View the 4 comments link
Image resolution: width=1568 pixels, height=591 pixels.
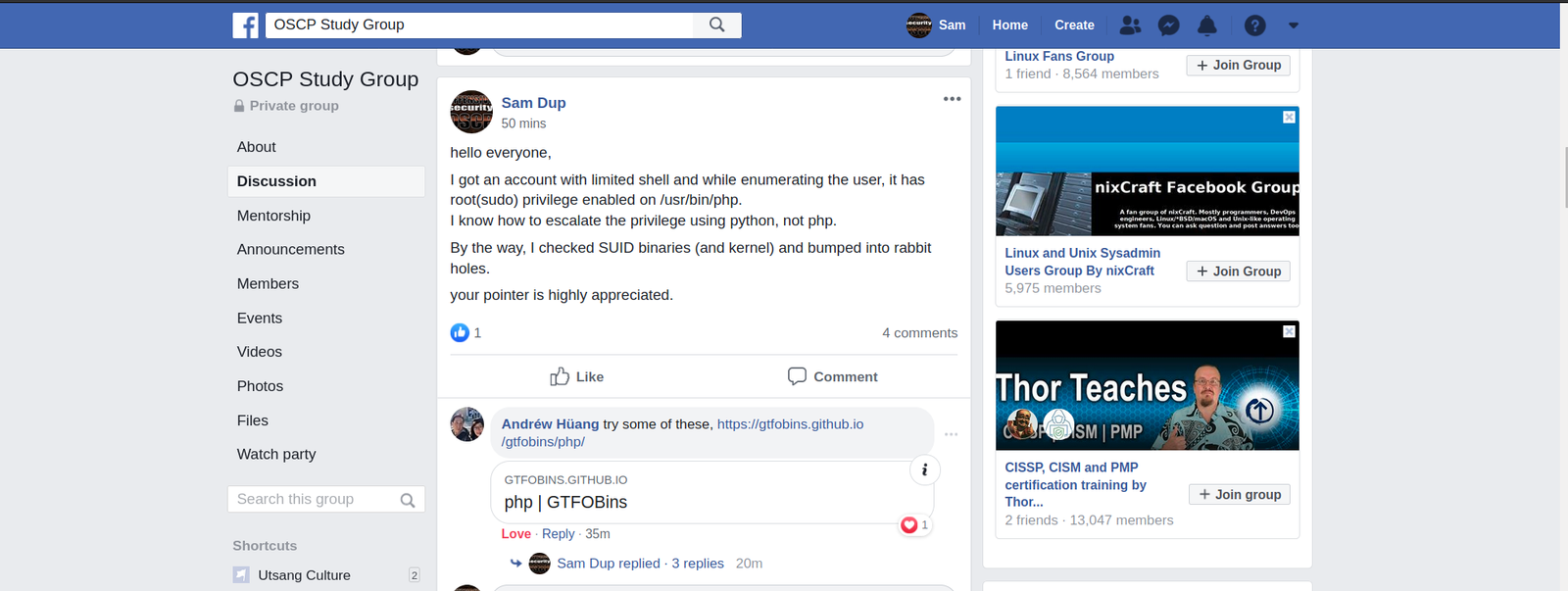pos(919,333)
